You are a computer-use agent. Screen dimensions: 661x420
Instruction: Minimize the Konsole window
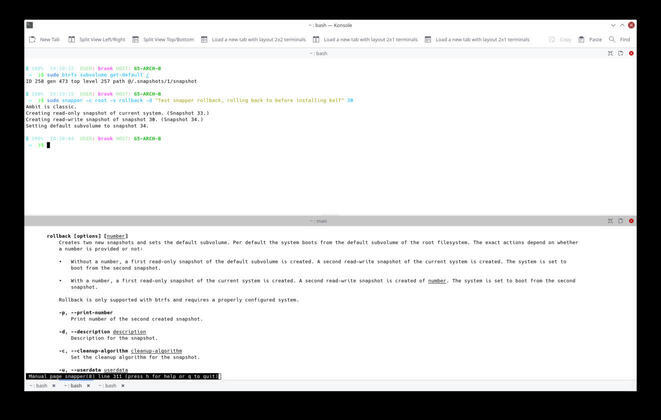pyautogui.click(x=613, y=25)
